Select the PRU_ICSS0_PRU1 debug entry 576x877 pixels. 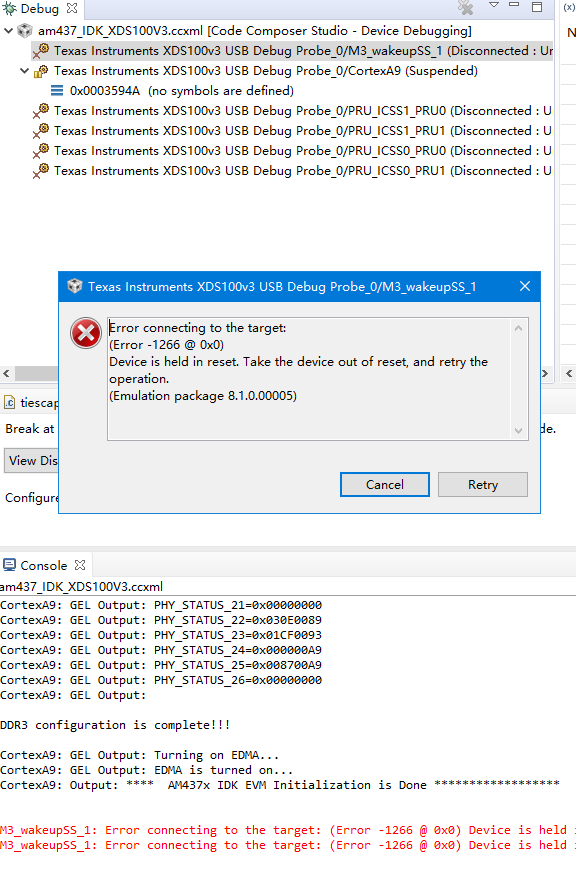coord(303,171)
